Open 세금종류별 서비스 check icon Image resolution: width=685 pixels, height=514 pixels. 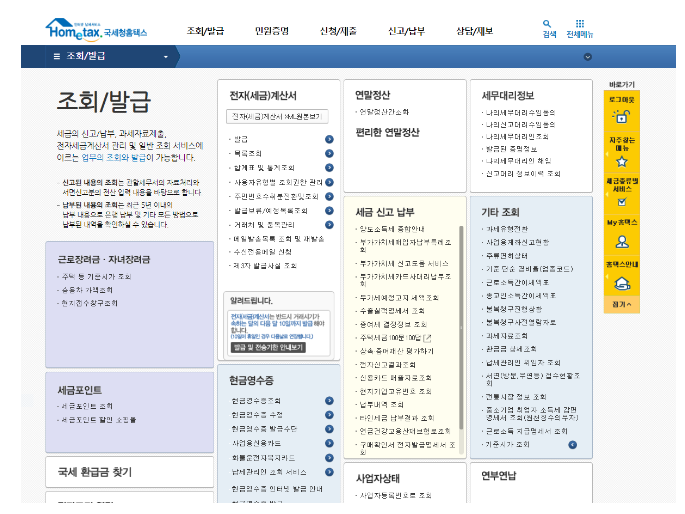pyautogui.click(x=622, y=202)
